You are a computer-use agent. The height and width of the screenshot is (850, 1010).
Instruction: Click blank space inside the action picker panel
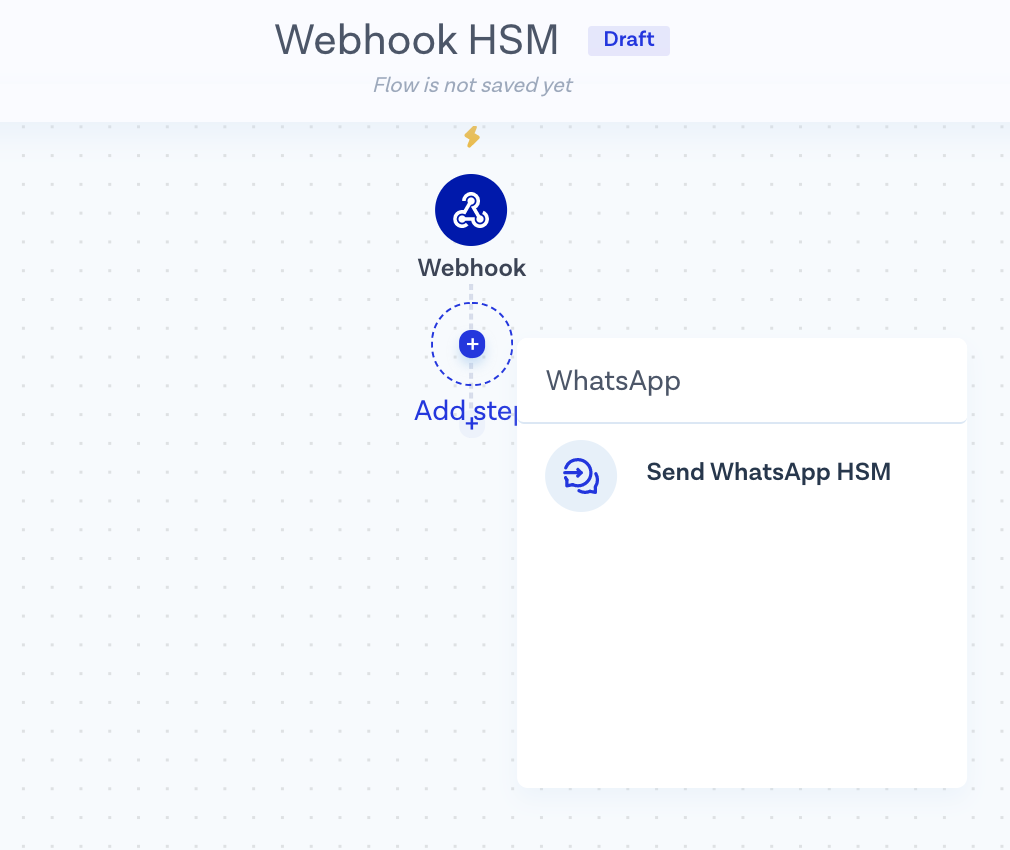741,650
